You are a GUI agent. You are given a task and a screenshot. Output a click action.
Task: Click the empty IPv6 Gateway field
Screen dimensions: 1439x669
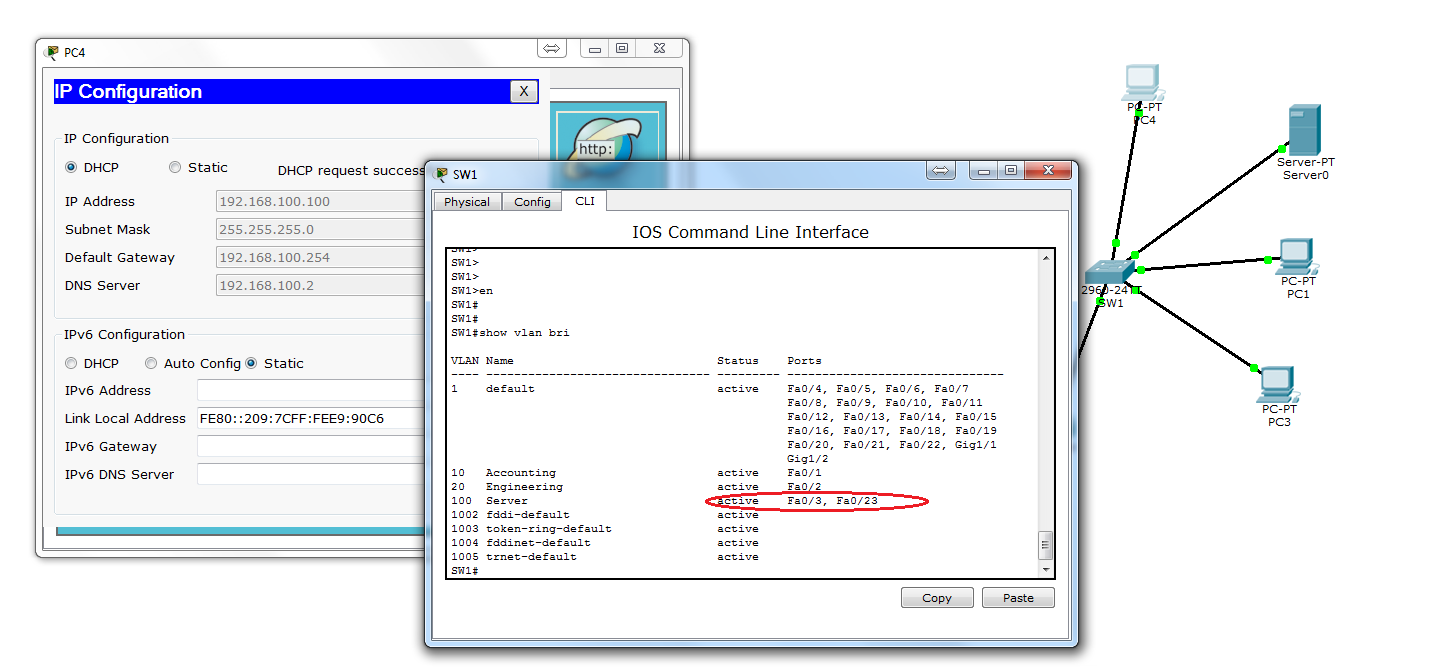pyautogui.click(x=310, y=446)
